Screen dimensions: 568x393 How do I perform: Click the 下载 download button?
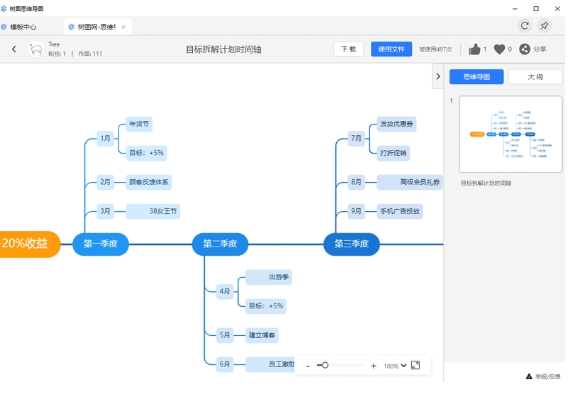pyautogui.click(x=348, y=49)
